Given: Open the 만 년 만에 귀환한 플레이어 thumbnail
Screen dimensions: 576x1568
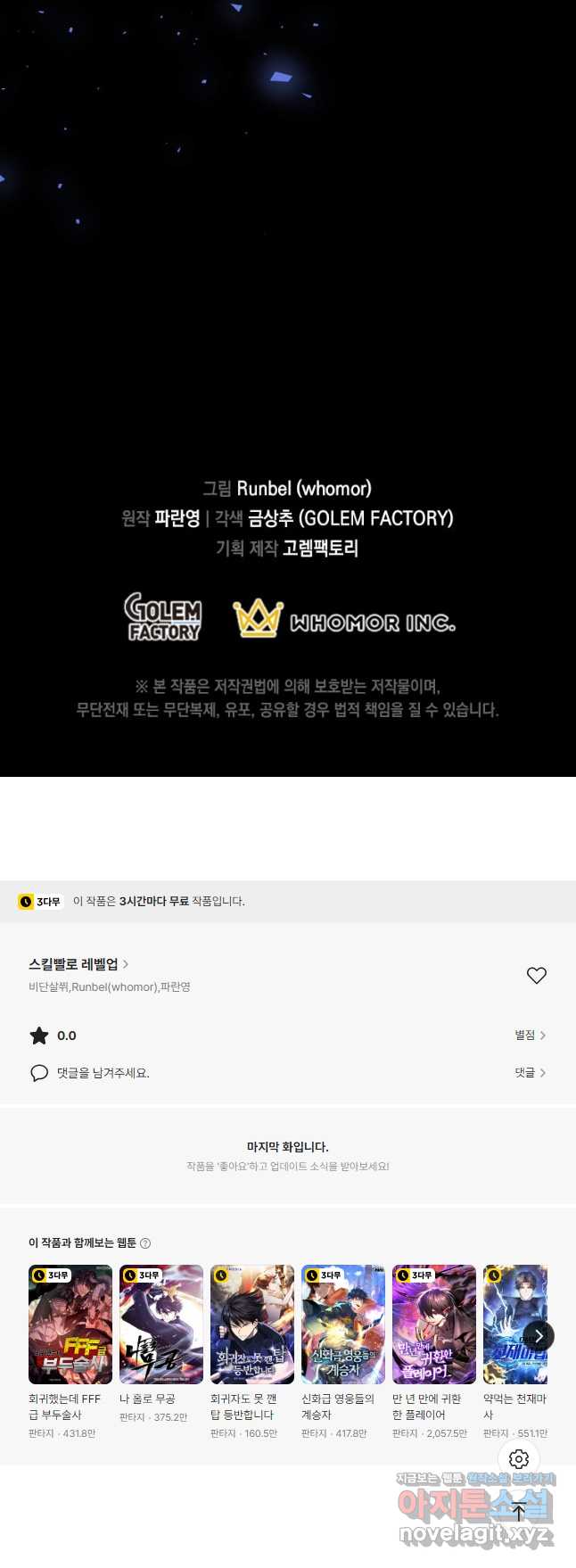Looking at the screenshot, I should (x=434, y=1325).
